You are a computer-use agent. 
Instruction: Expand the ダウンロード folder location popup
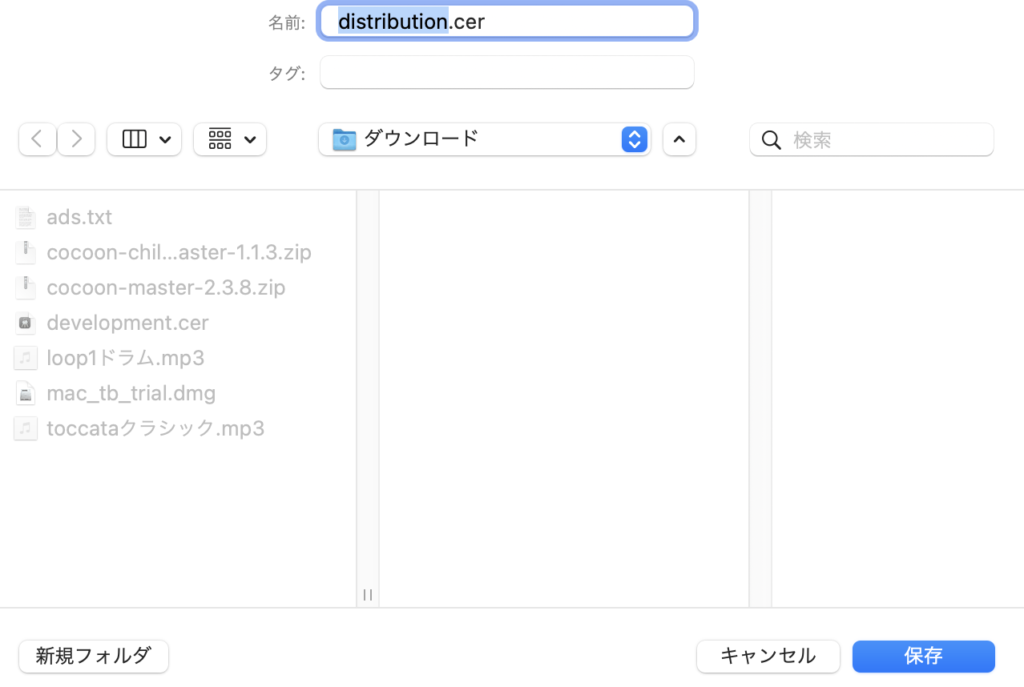484,140
